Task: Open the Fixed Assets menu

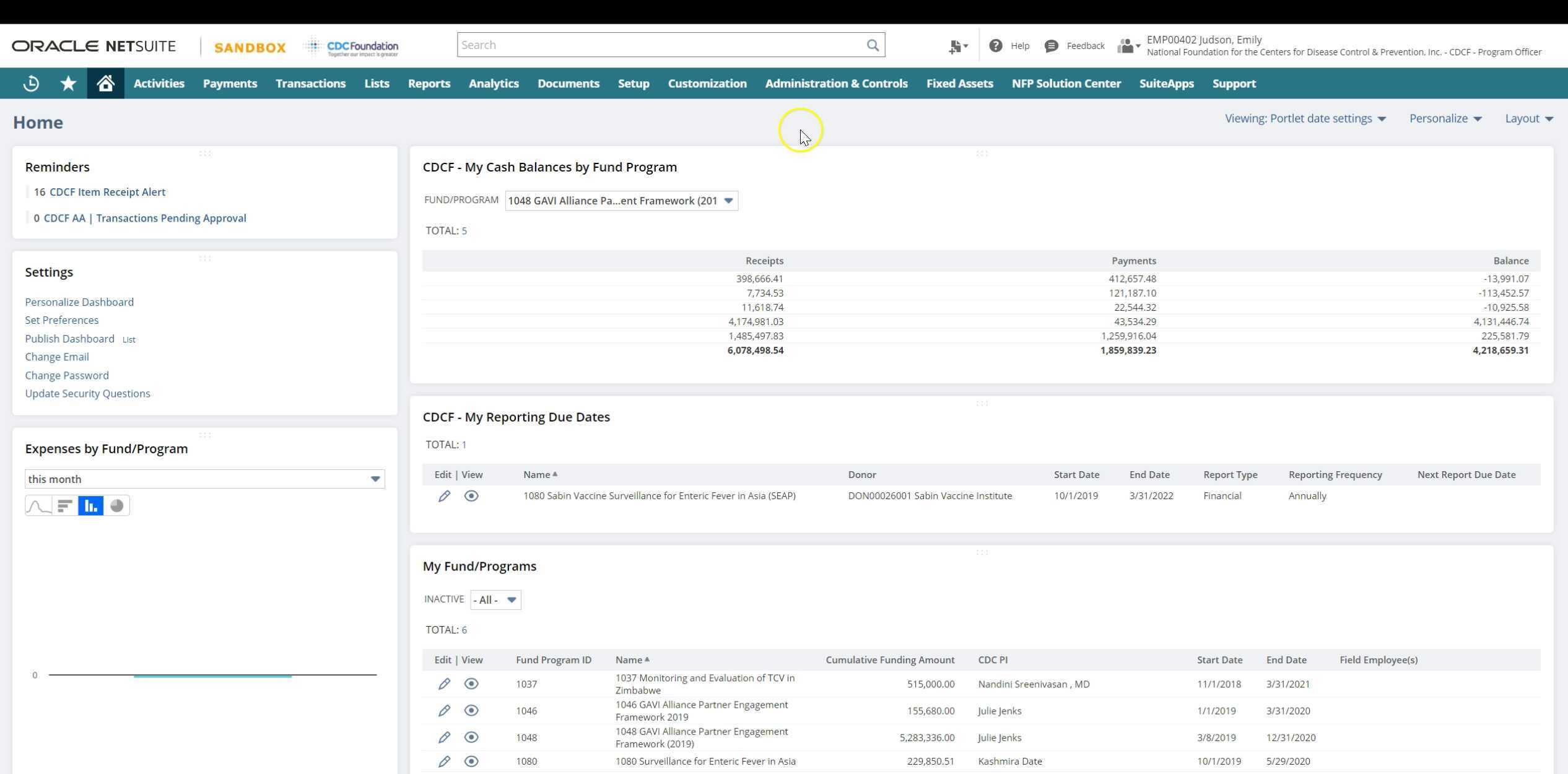Action: click(x=959, y=83)
